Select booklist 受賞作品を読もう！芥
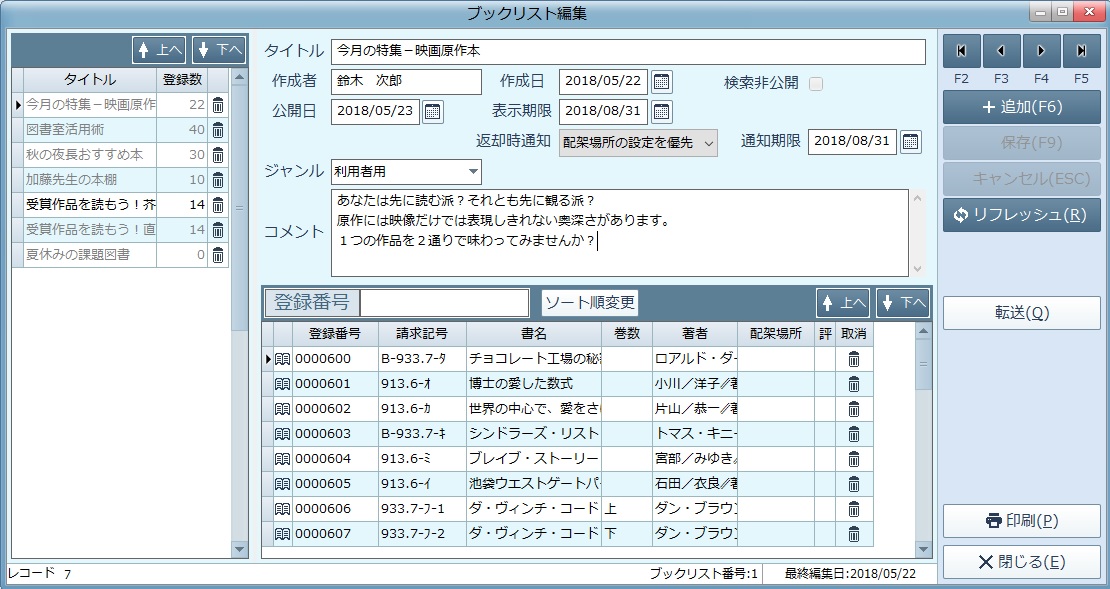The width and height of the screenshot is (1110, 589). [90, 205]
